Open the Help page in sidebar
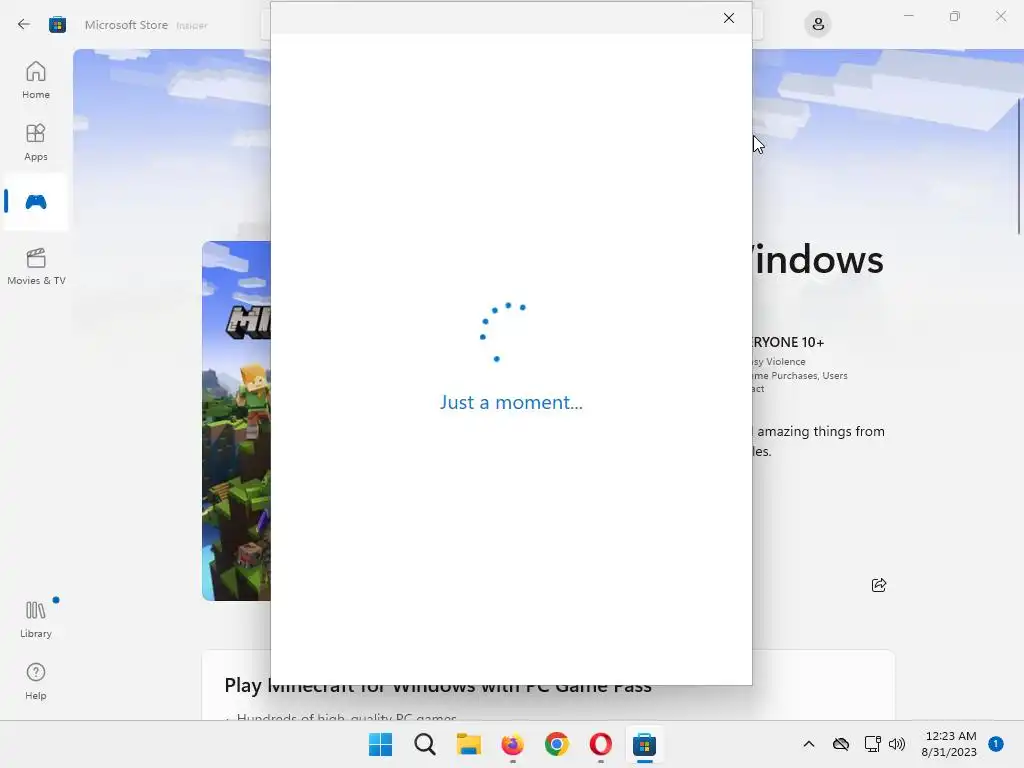This screenshot has width=1024, height=768. 36,681
